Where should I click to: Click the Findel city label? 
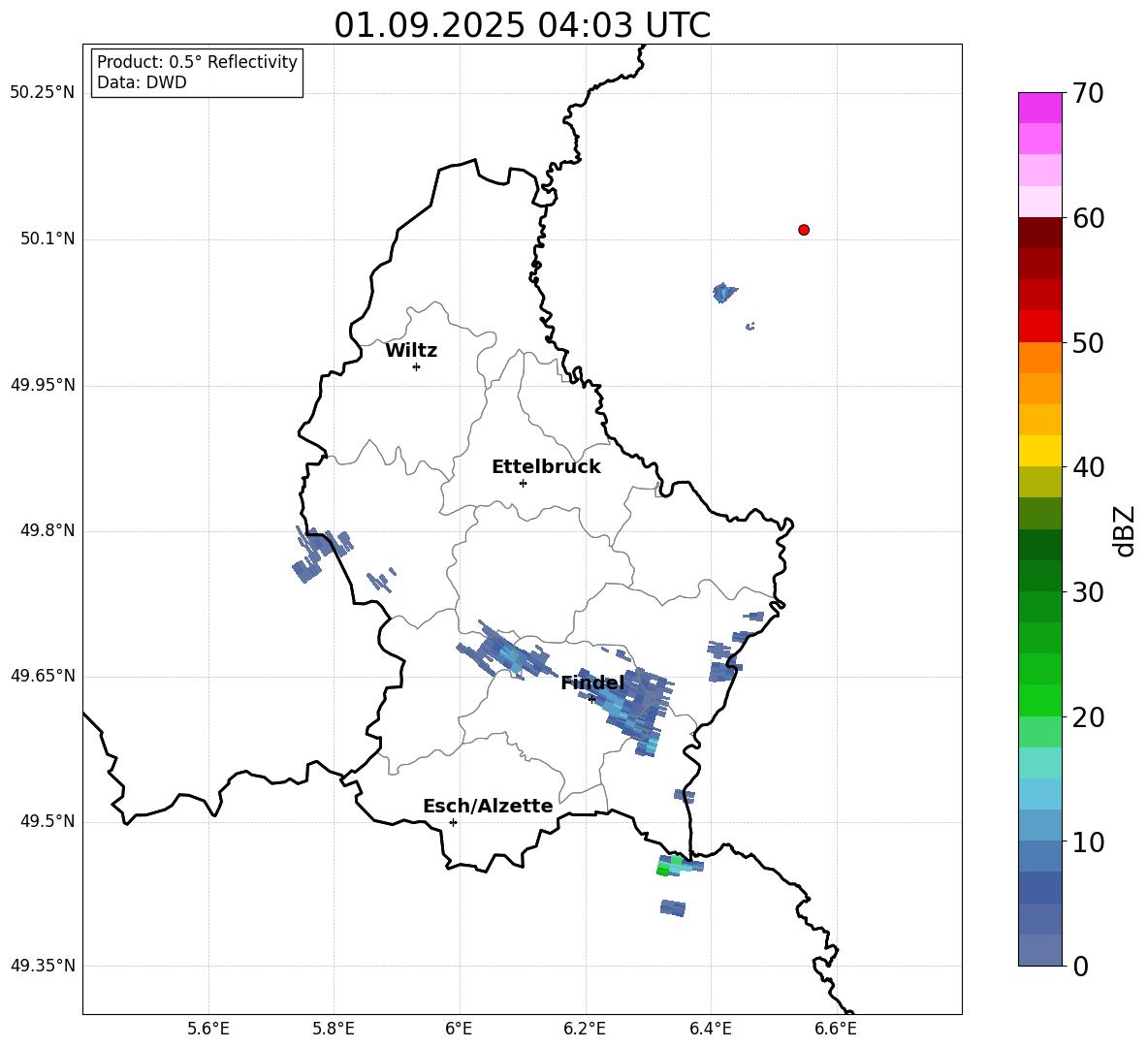(x=593, y=683)
